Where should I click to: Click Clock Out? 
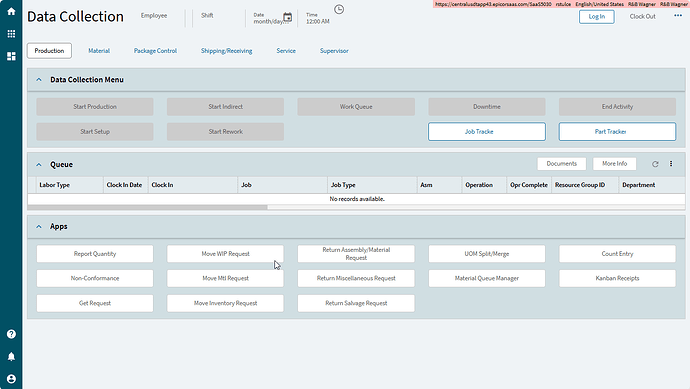(x=642, y=16)
